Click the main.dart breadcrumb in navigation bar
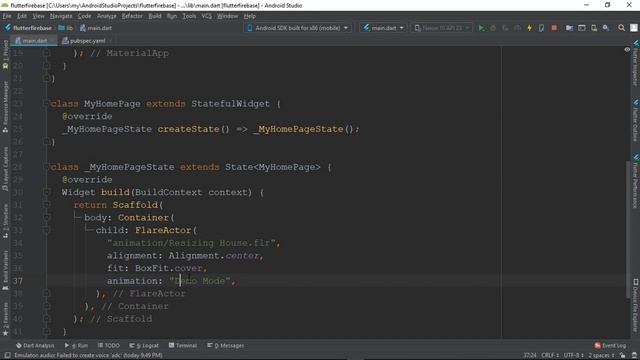 pyautogui.click(x=96, y=28)
